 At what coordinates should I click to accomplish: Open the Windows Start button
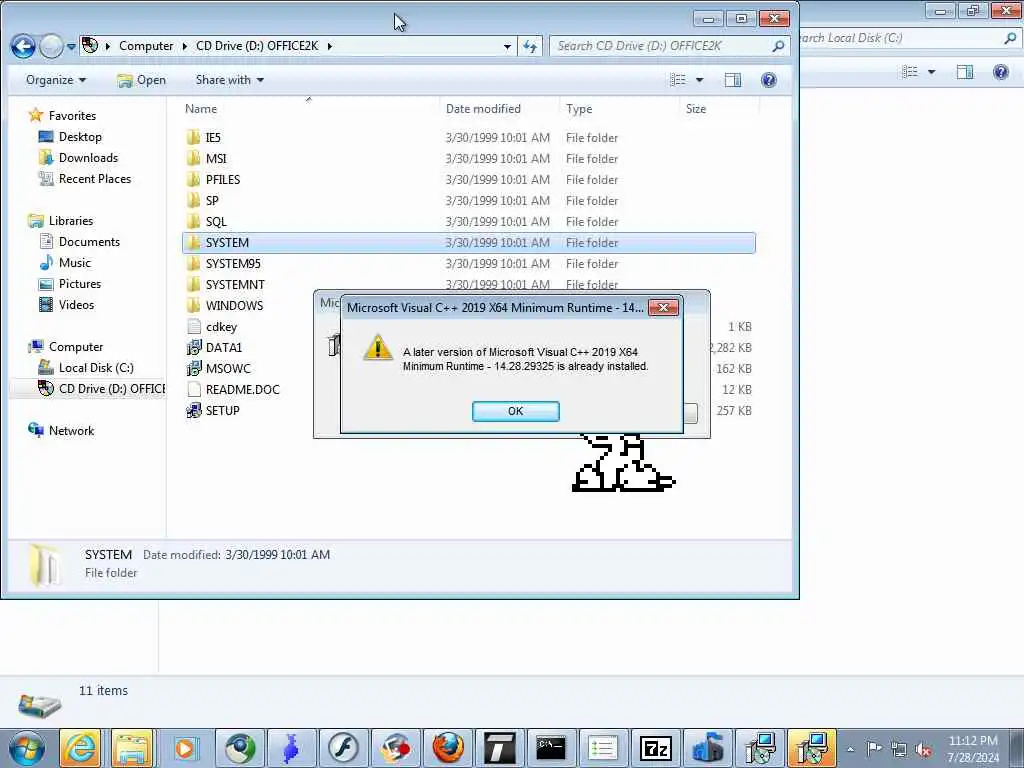[x=27, y=748]
